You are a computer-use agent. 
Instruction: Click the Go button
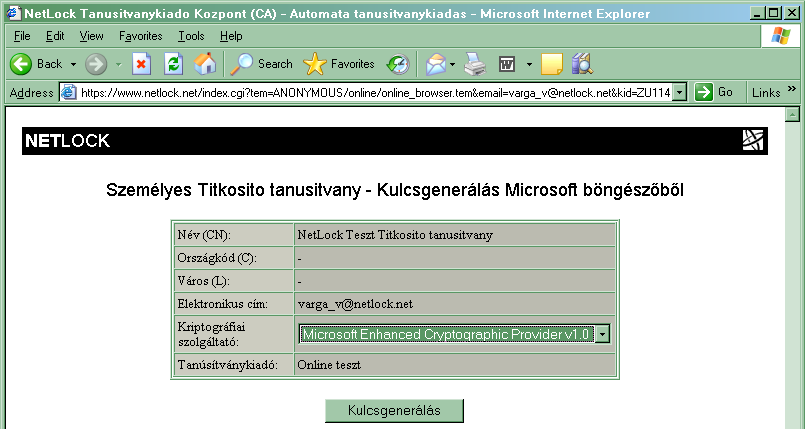714,92
